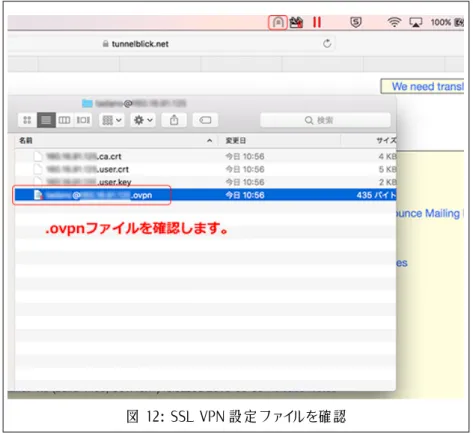This screenshot has height=433, width=473.
Task: Reload the tunnelblick.net page
Action: 327,43
